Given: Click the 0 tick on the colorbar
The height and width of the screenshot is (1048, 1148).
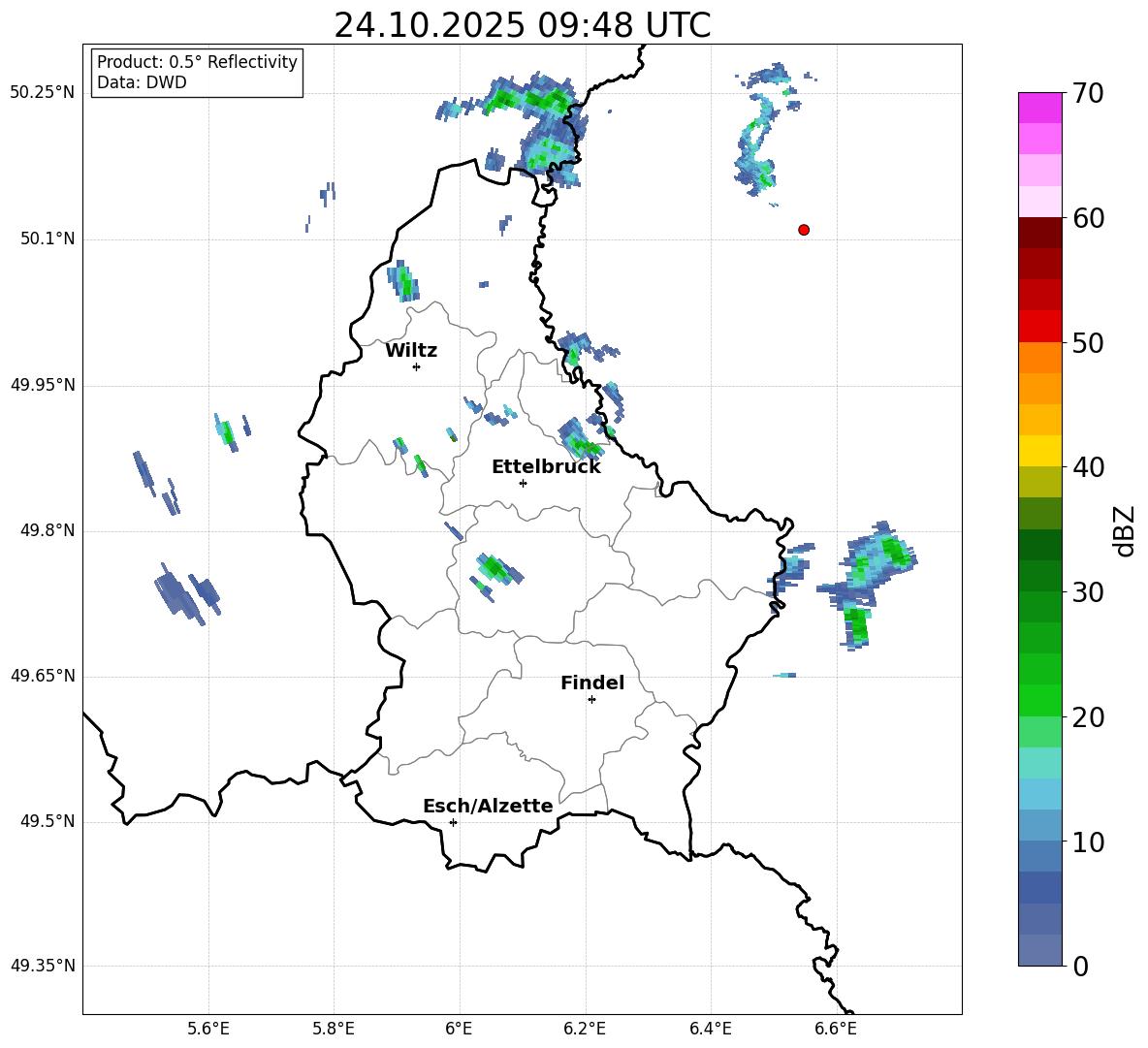Looking at the screenshot, I should (1080, 966).
